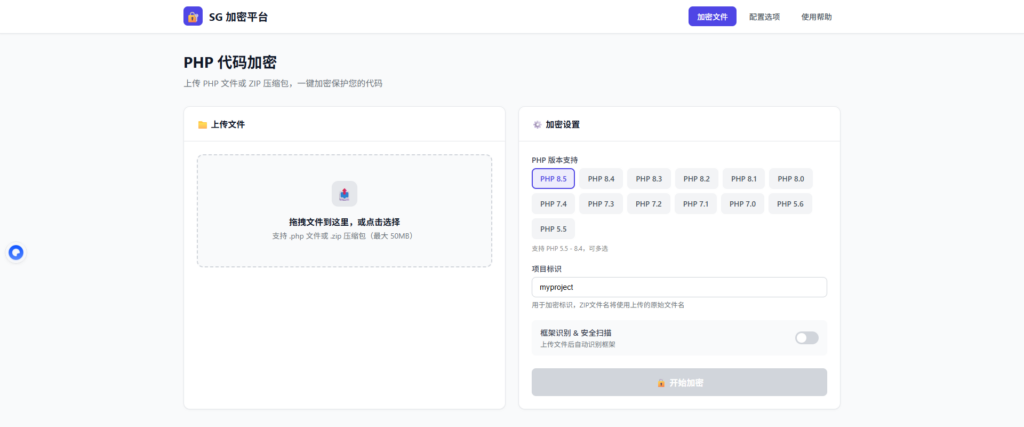Select the PHP 8.0 version chip

(x=790, y=179)
